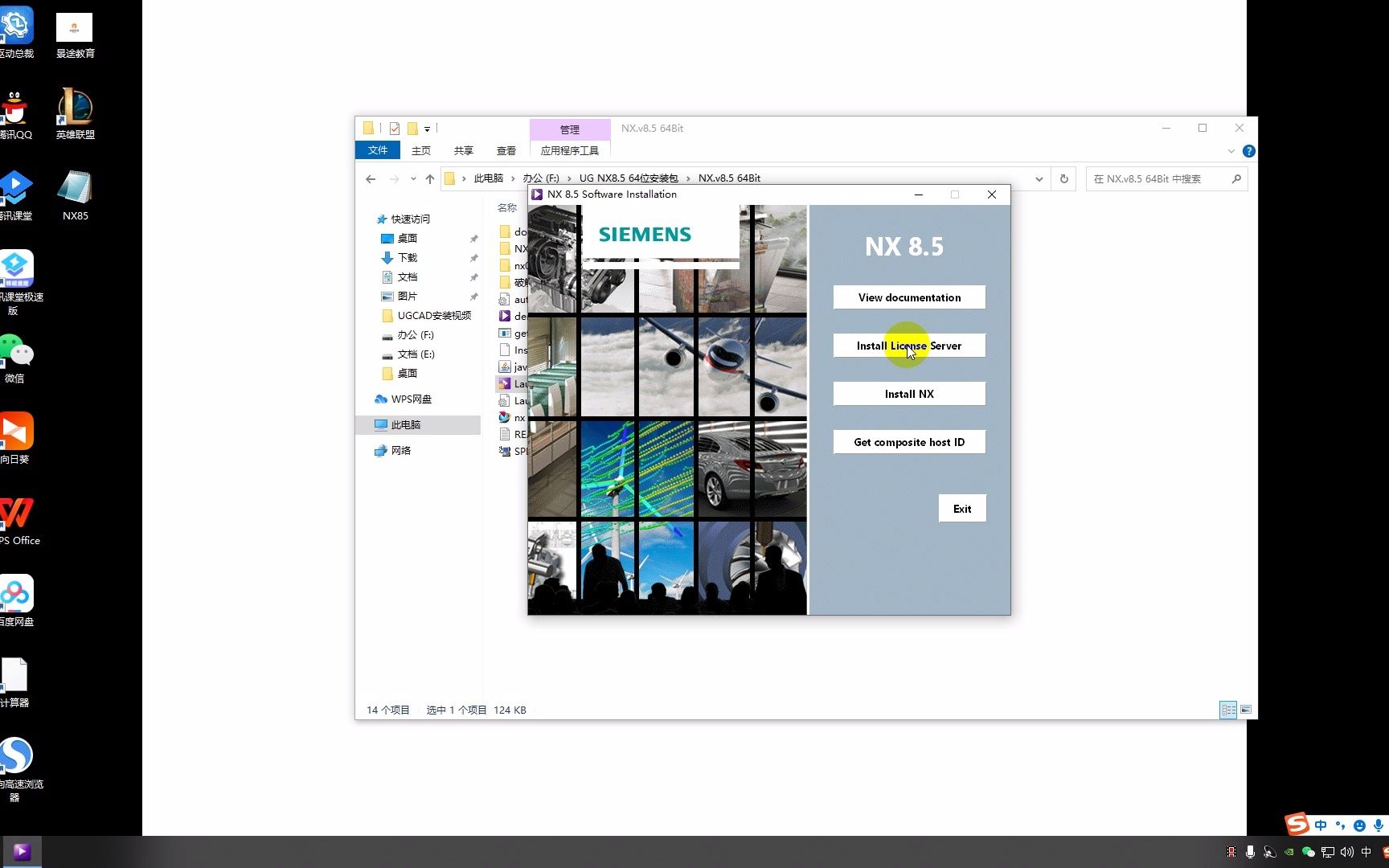
Task: Switch to large icons view layout
Action: coord(1246,710)
